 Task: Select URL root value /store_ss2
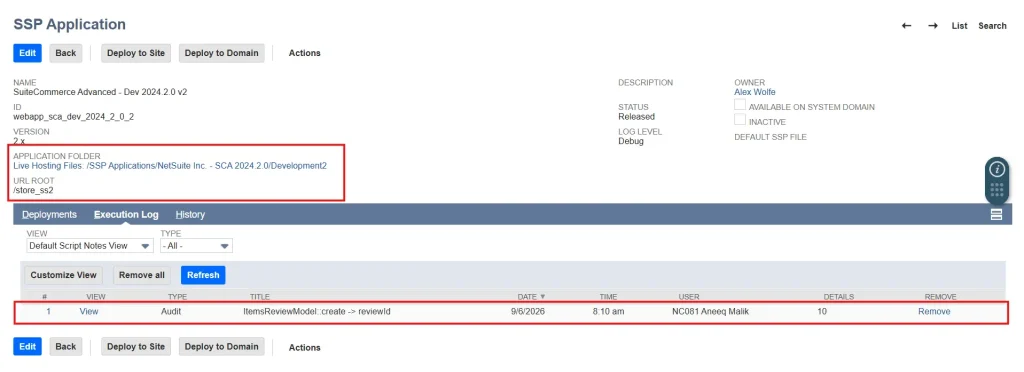33,190
